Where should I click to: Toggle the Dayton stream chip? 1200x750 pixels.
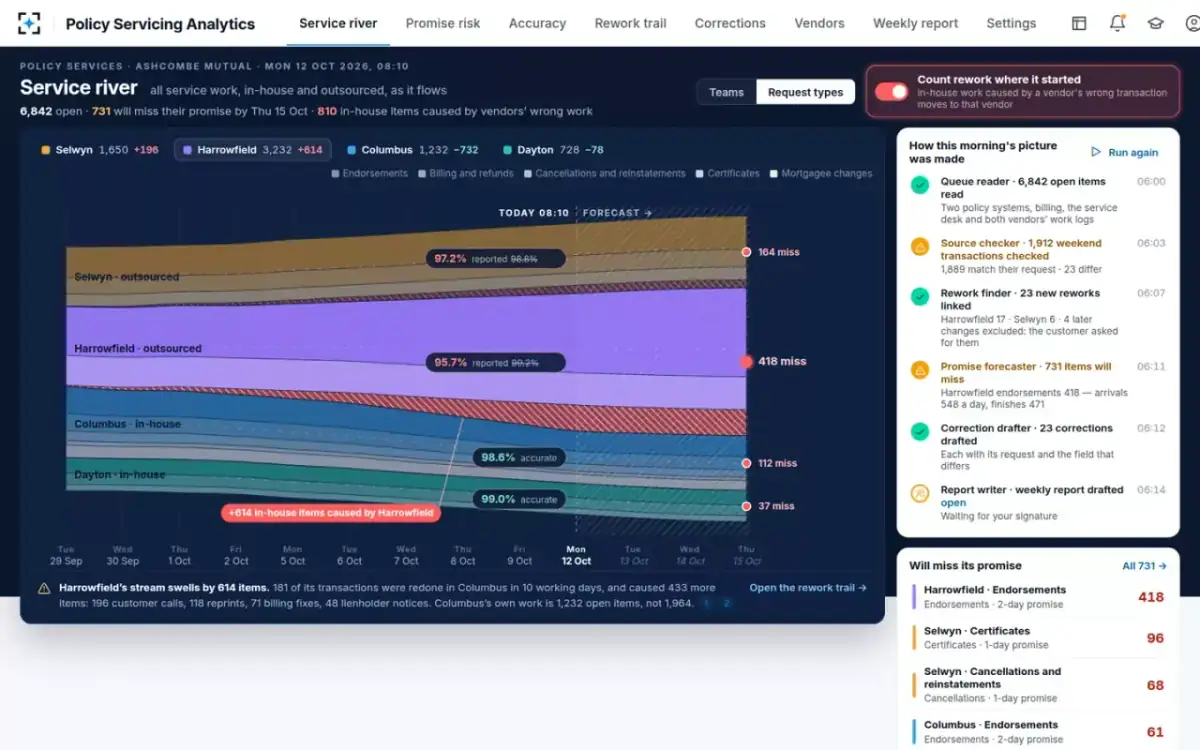pos(553,150)
